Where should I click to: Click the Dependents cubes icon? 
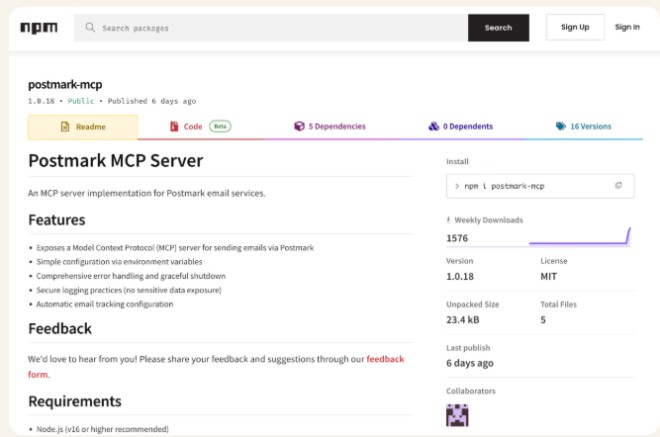point(433,127)
